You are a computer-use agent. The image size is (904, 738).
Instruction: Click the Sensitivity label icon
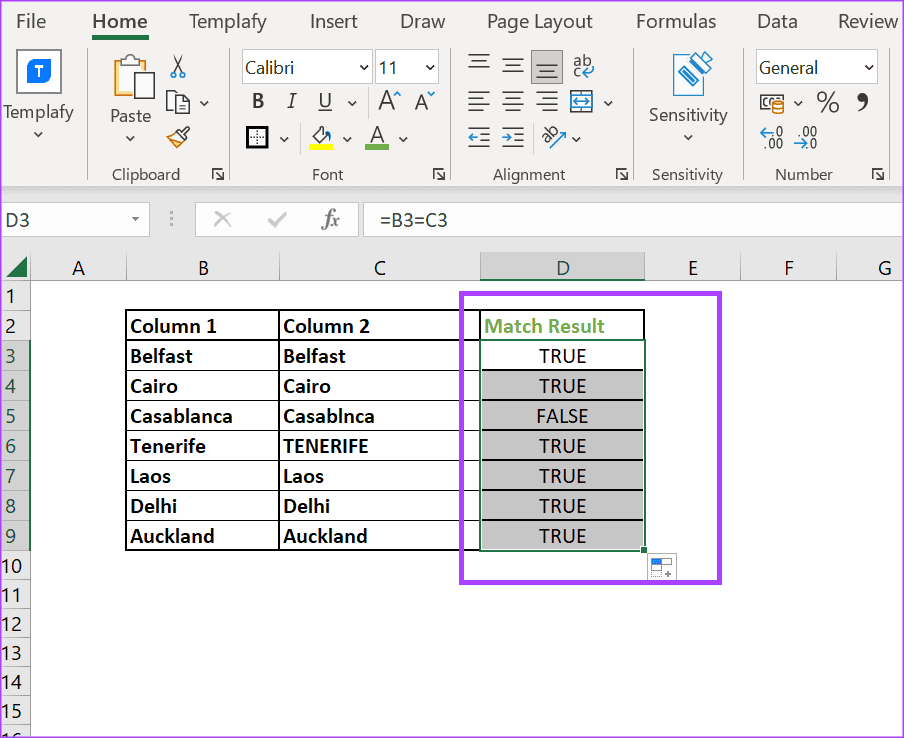point(692,74)
